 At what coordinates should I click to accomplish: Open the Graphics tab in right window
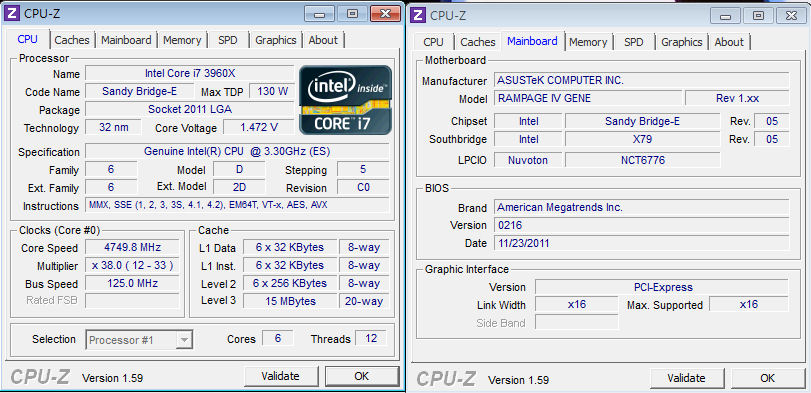tap(682, 42)
